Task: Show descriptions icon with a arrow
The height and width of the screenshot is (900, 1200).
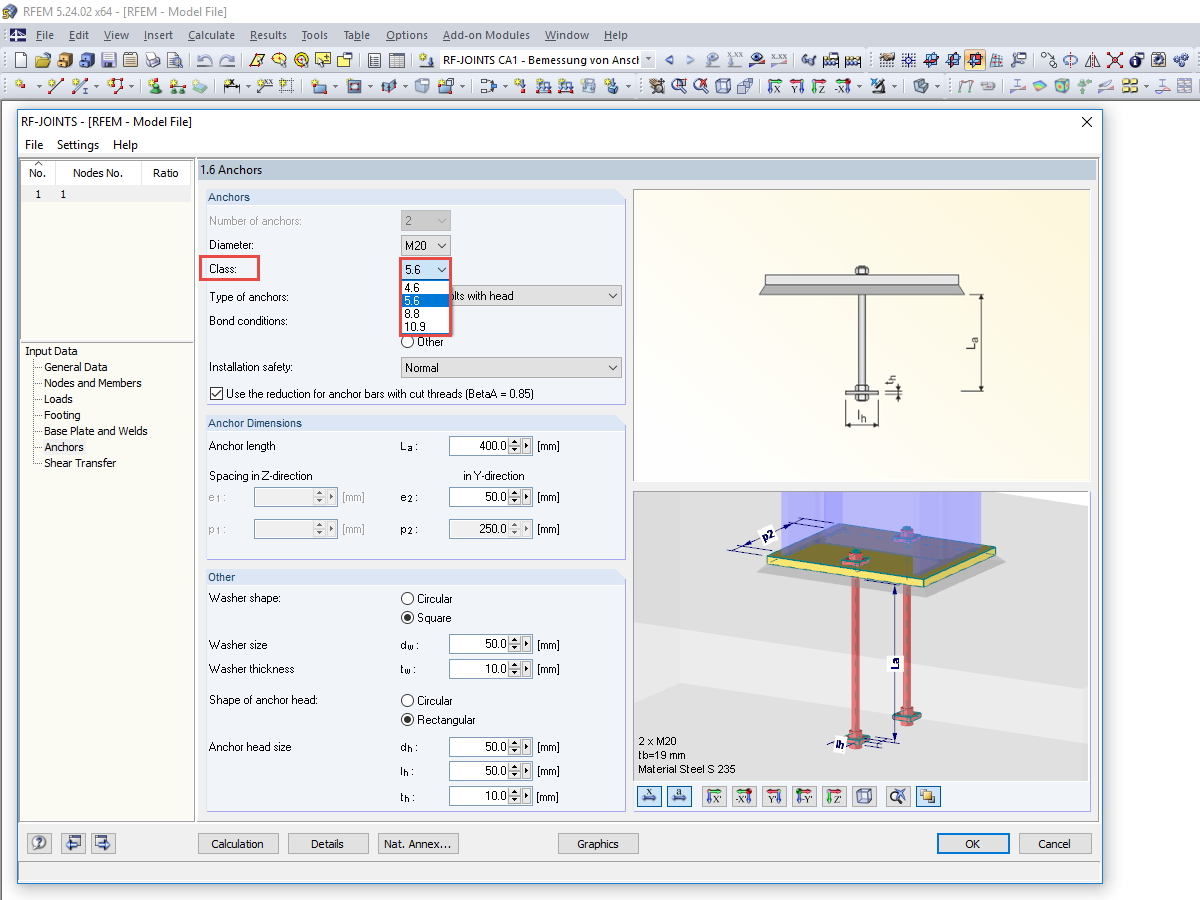Action: [679, 796]
